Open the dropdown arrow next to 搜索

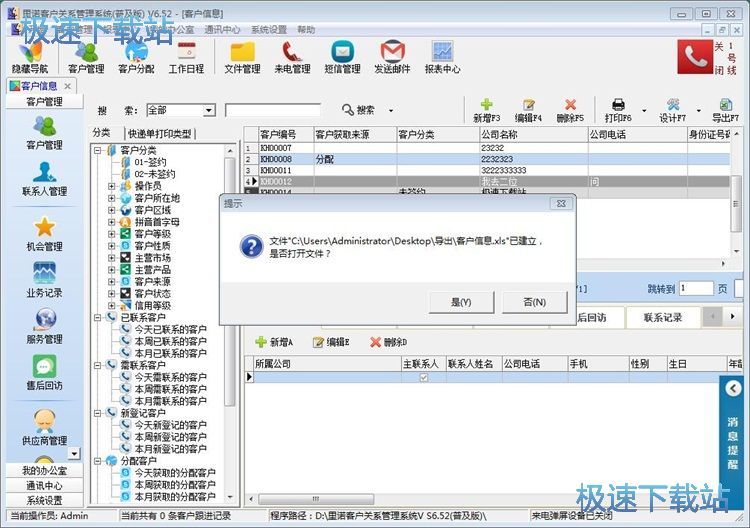[391, 111]
